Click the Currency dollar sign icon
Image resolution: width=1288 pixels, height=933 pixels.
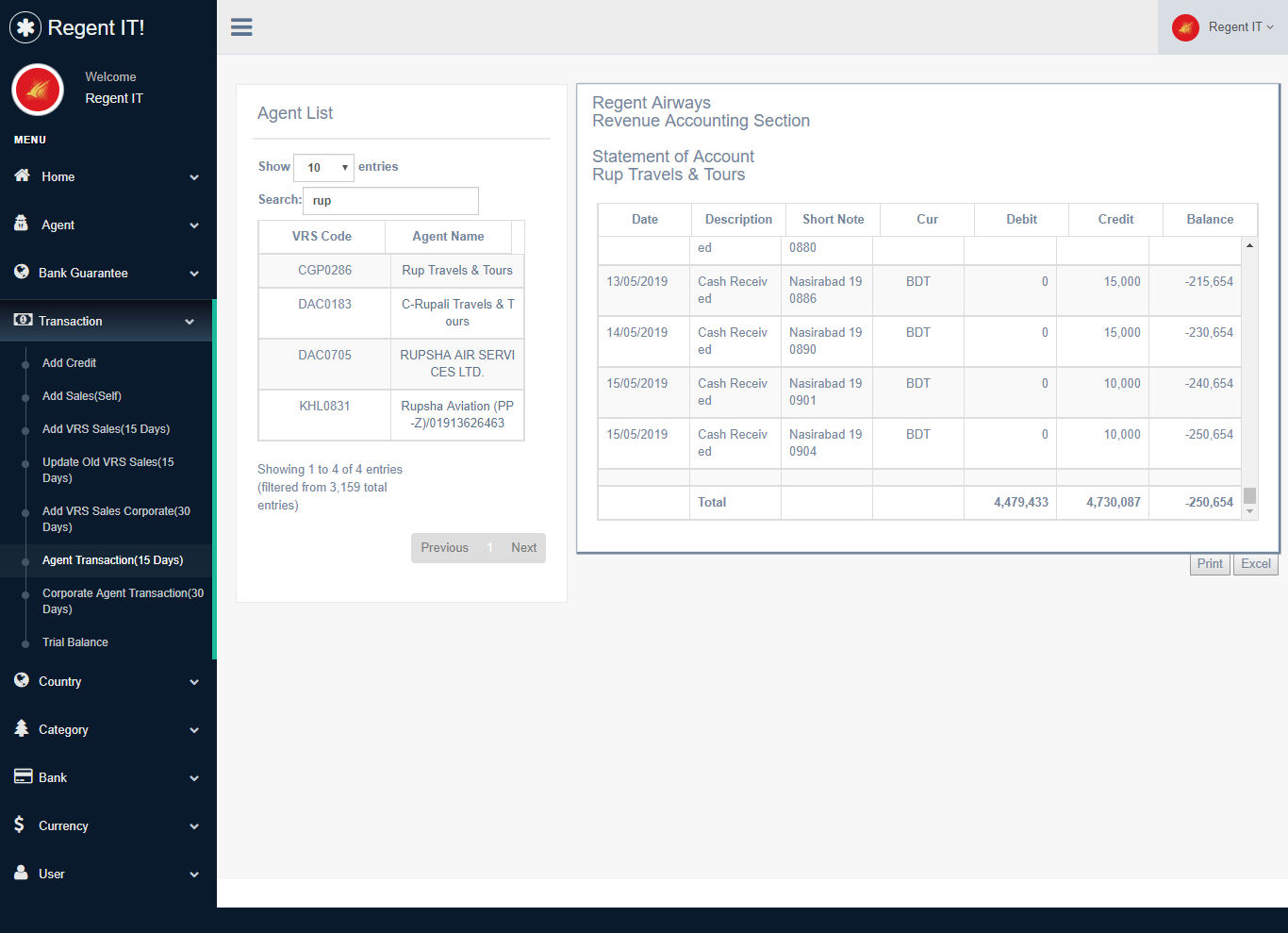click(19, 825)
